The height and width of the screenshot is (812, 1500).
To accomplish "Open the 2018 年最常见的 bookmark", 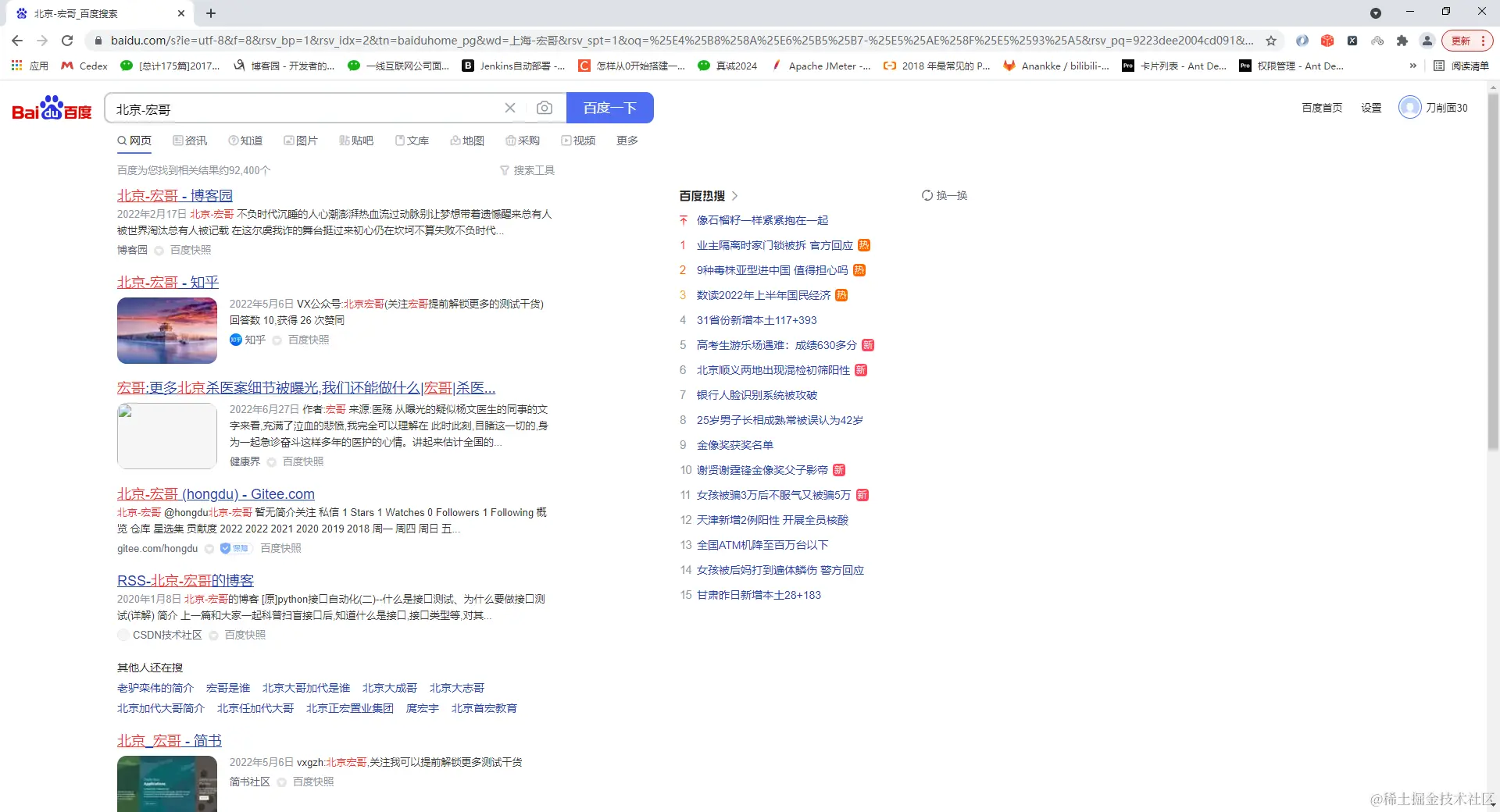I will point(936,66).
